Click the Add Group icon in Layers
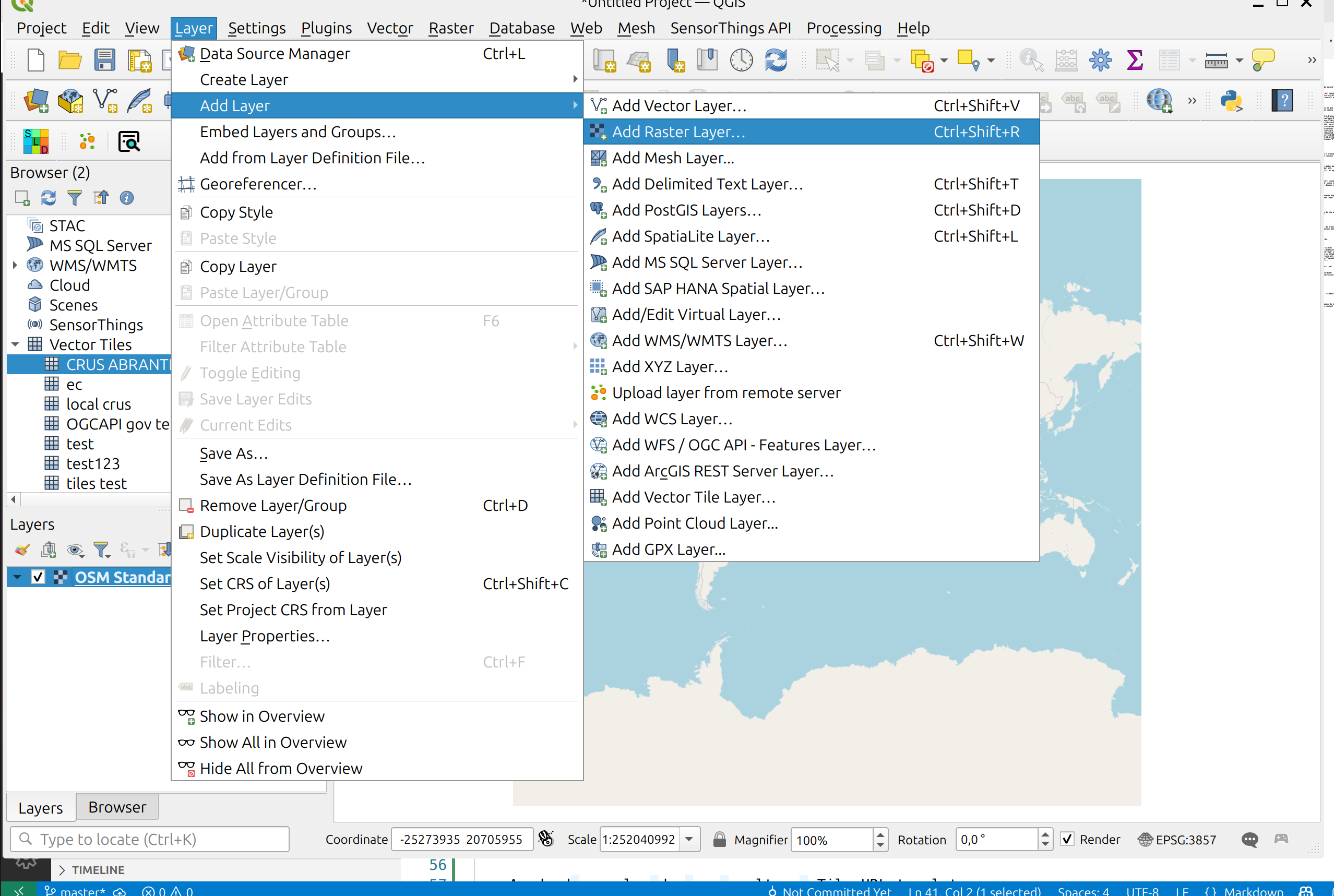Screen dimensions: 1334x896 click(x=49, y=549)
